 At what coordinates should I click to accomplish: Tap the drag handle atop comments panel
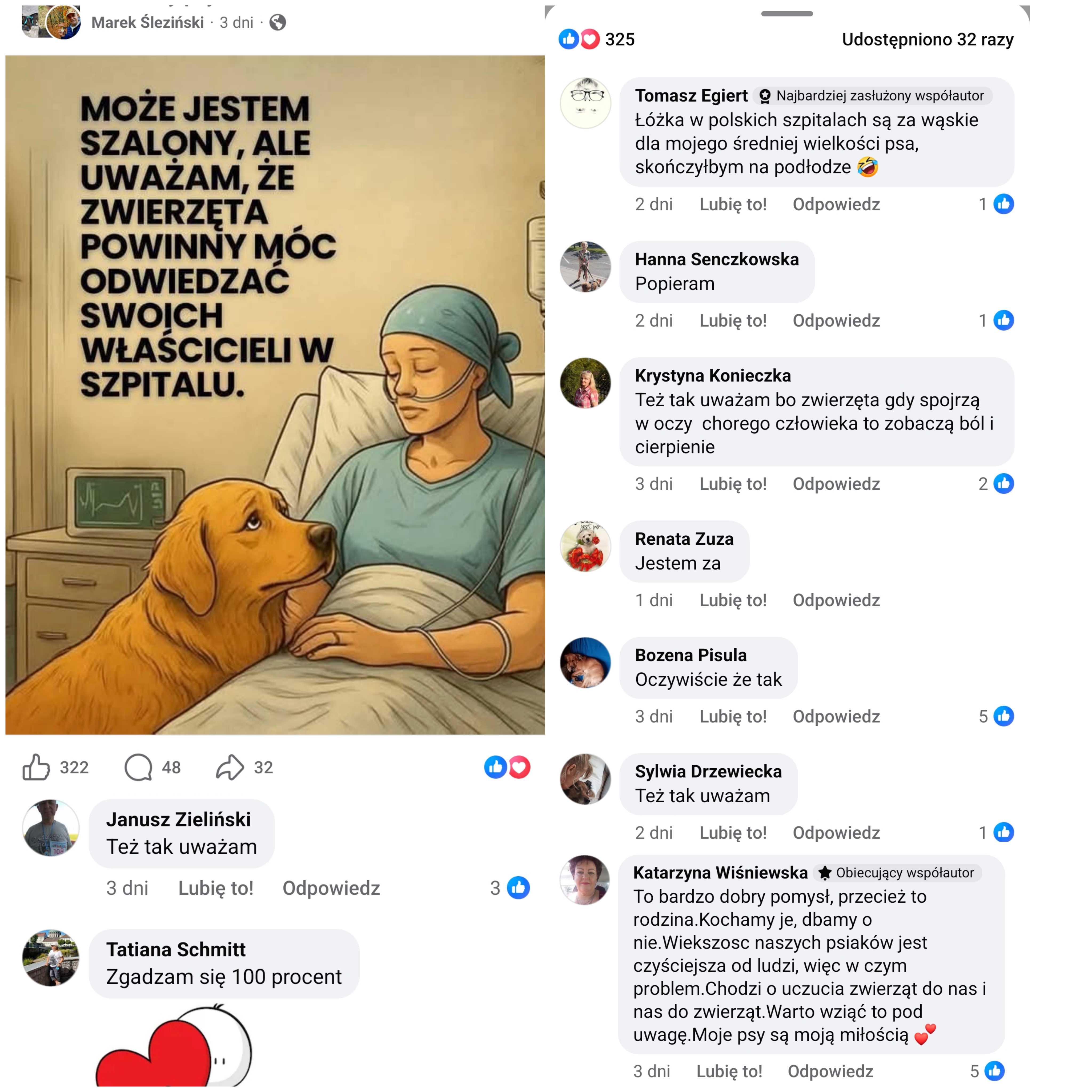click(787, 14)
